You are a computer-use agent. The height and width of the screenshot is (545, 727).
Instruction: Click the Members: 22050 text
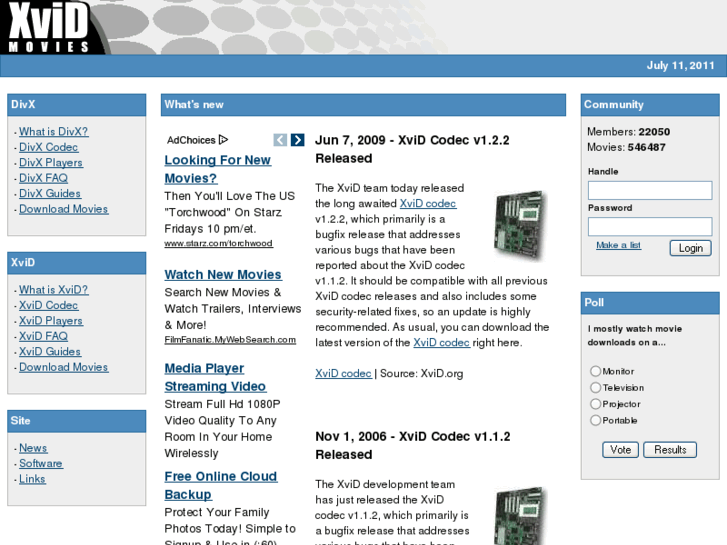point(628,132)
